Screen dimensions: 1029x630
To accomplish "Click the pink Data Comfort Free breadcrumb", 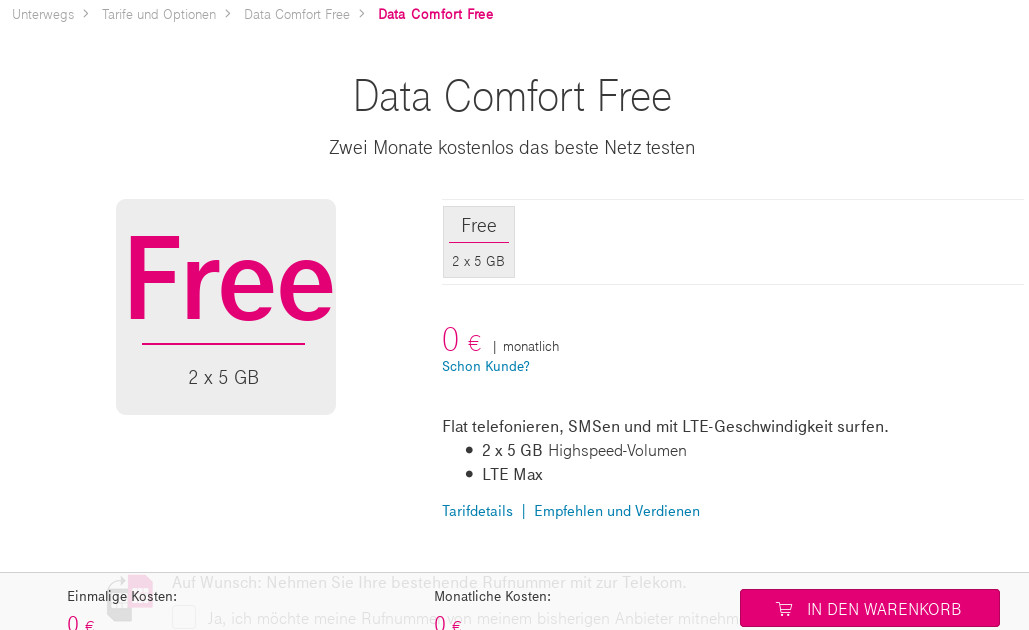I will coord(435,14).
